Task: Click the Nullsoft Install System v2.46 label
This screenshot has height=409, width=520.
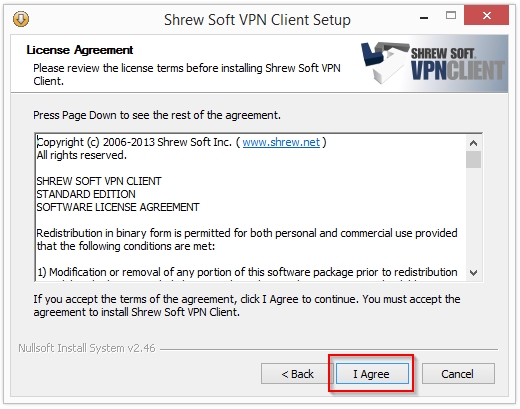Action: point(87,348)
